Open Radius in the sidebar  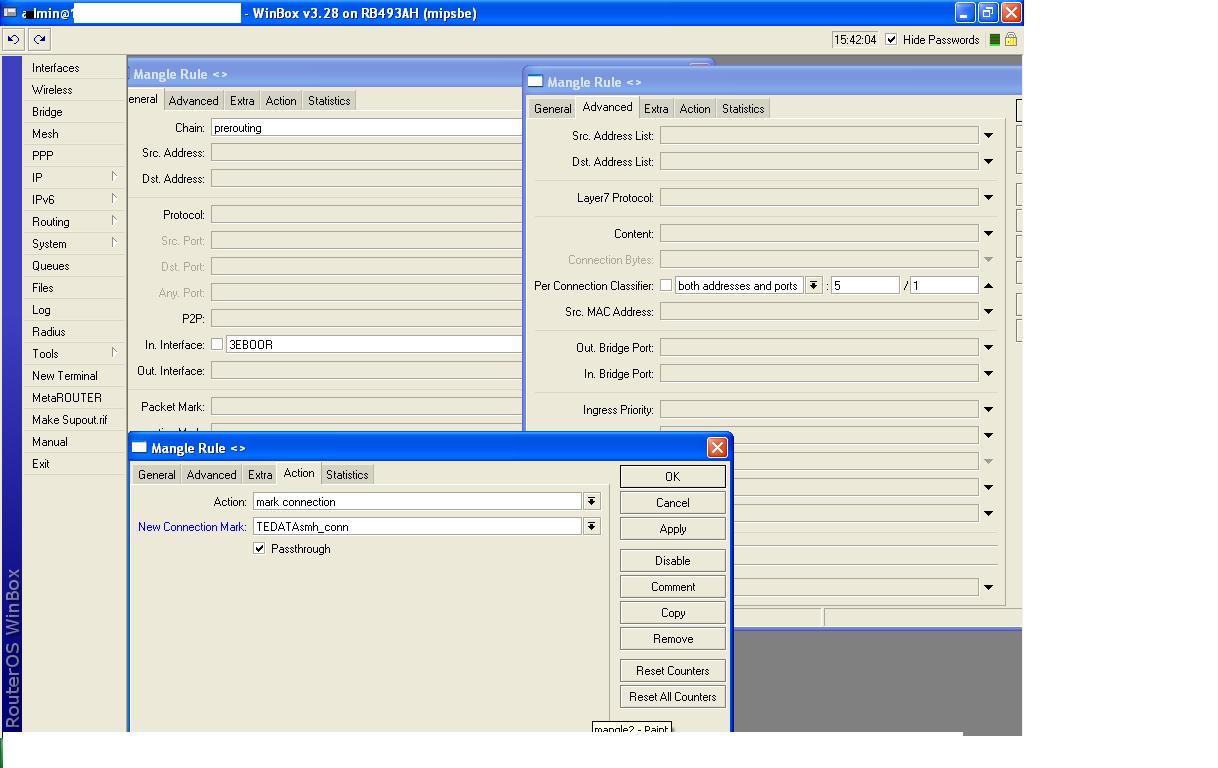pos(75,332)
